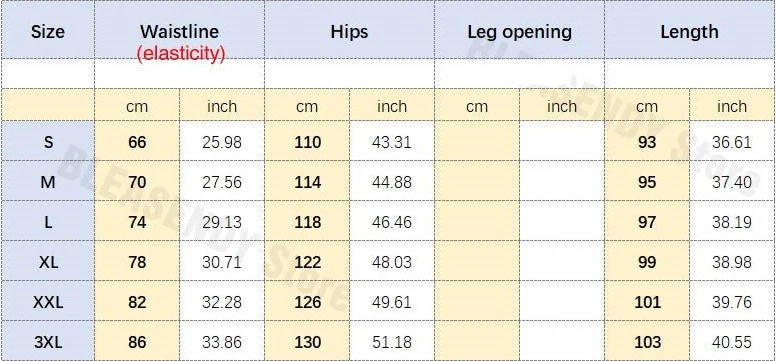Viewport: 776px width, 361px height.
Task: Select the XXL size row label
Action: click(48, 302)
